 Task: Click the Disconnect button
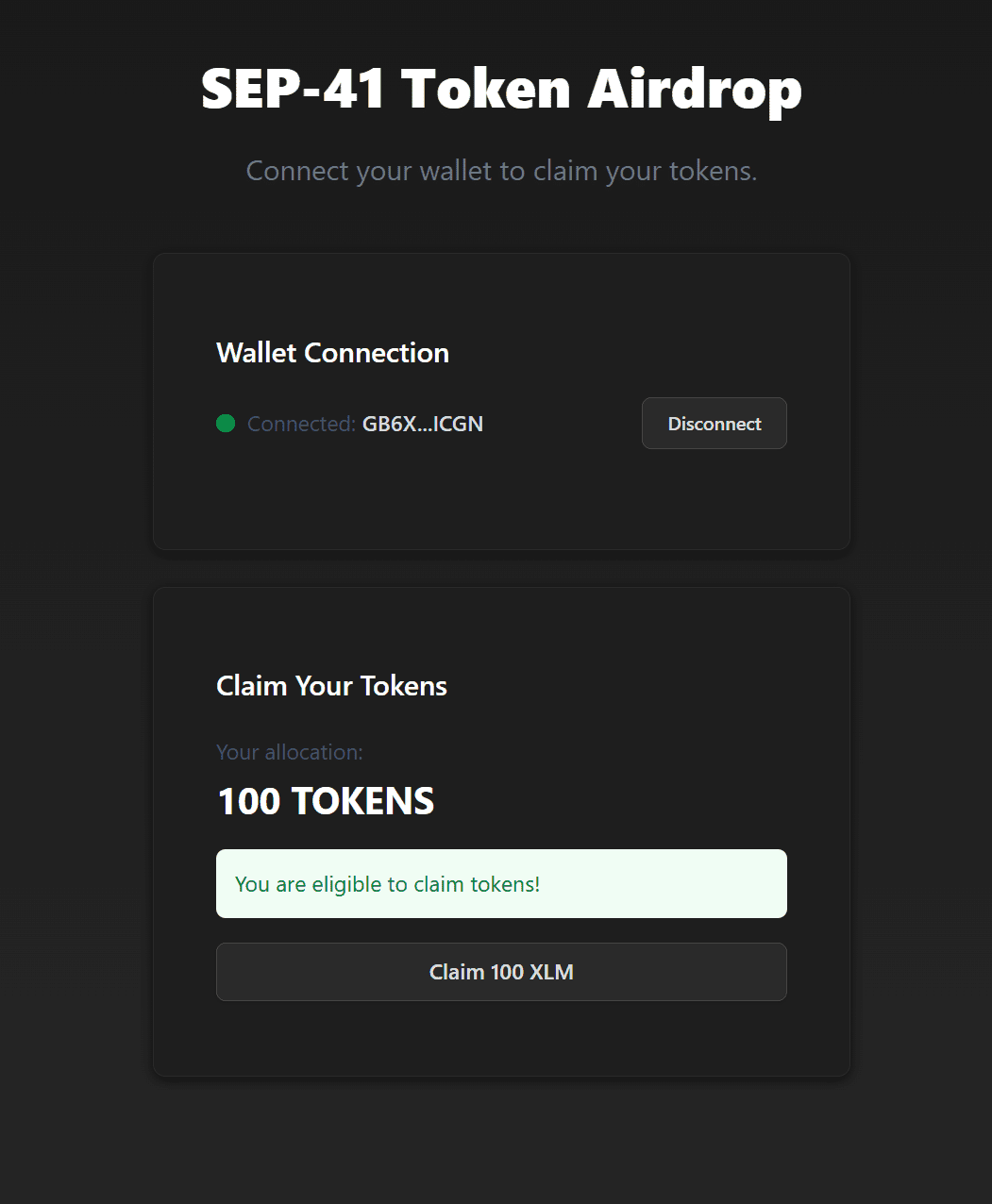coord(714,424)
